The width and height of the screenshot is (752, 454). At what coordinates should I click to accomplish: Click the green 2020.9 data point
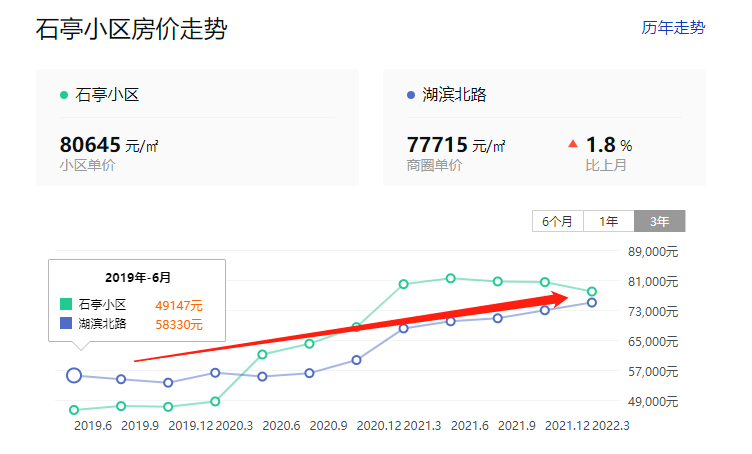[x=309, y=344]
